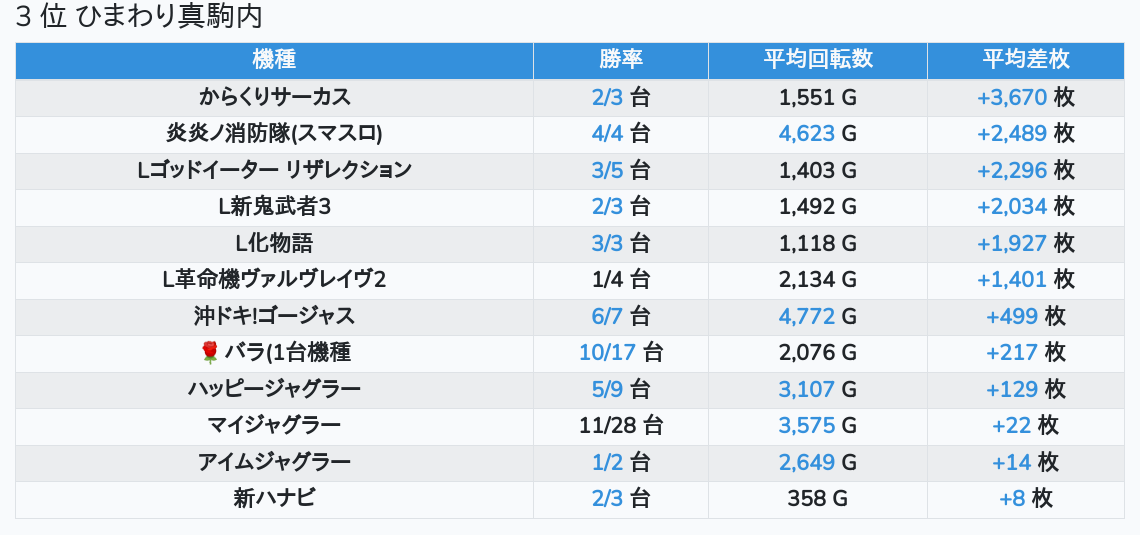The width and height of the screenshot is (1140, 535).
Task: Click the 勝率 column header
Action: coord(621,60)
